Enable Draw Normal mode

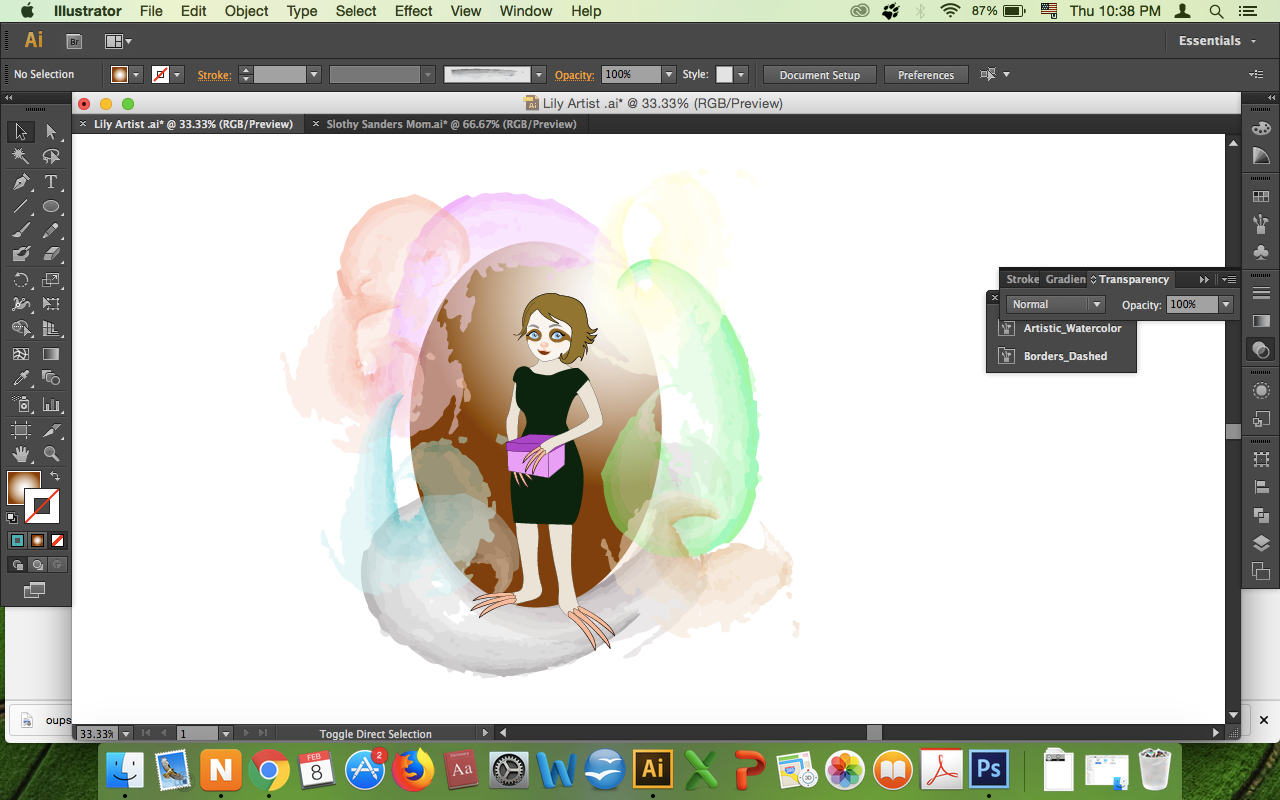(x=17, y=565)
